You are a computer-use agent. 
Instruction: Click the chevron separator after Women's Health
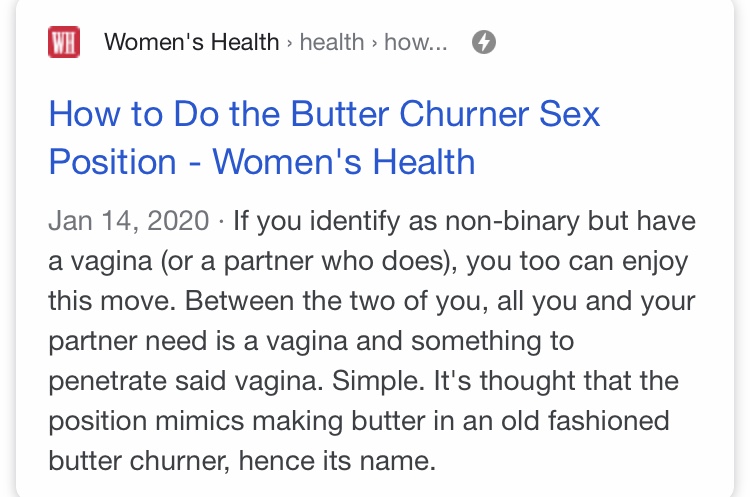[289, 43]
